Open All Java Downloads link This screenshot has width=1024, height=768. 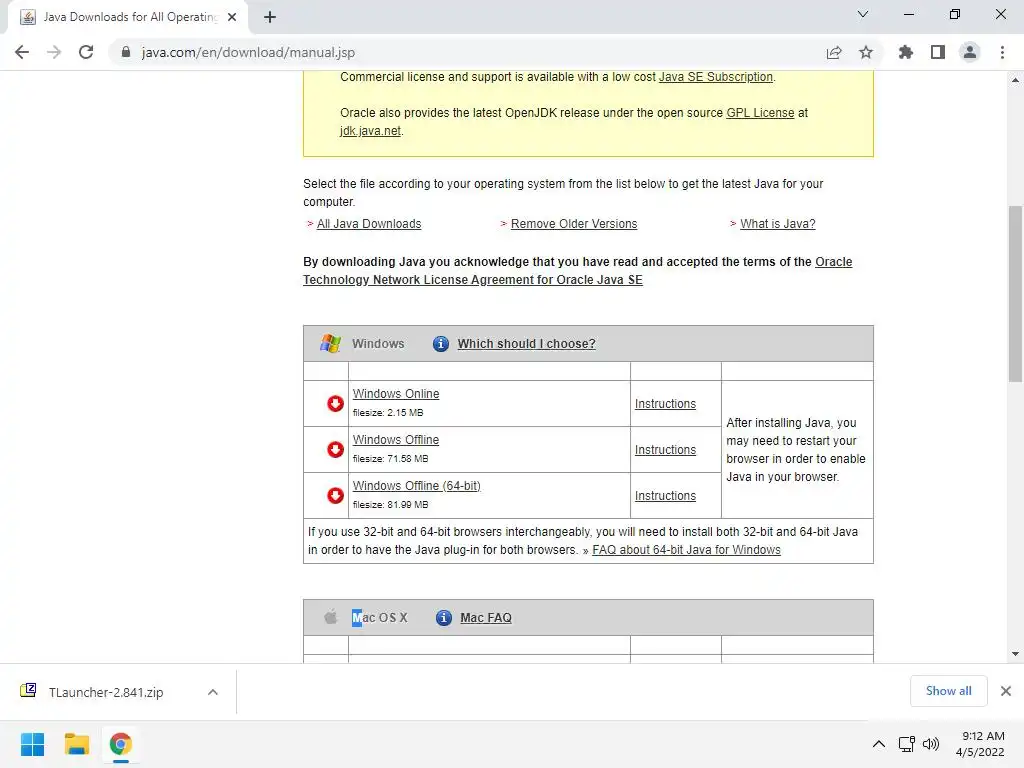pyautogui.click(x=369, y=223)
